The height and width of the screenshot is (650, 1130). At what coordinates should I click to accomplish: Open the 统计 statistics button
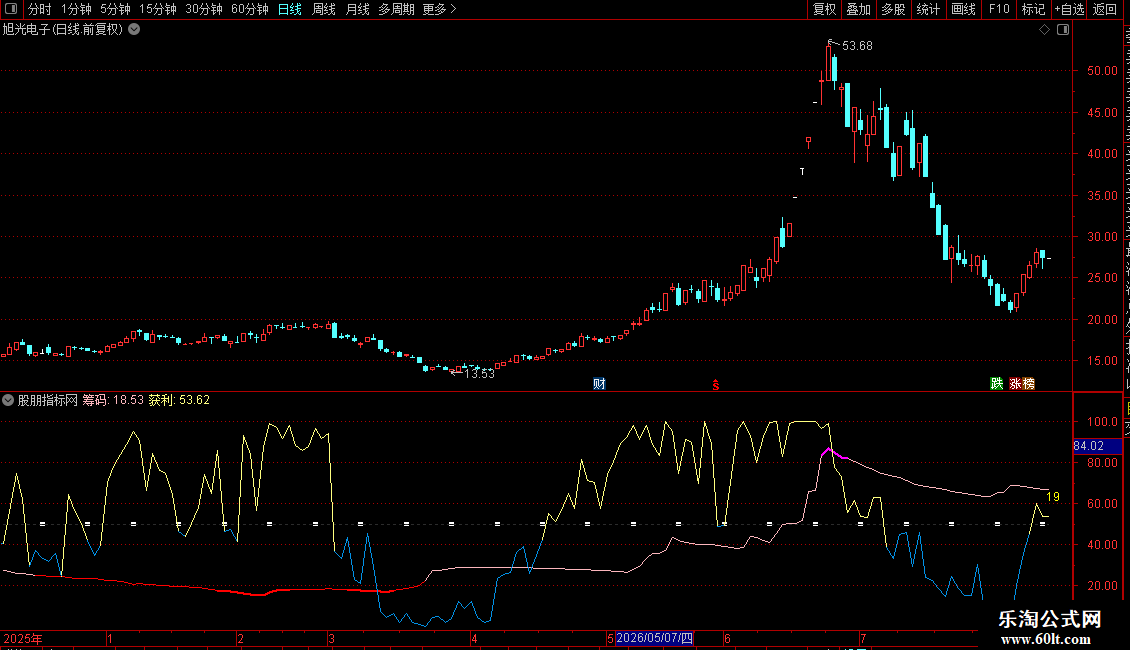coord(927,9)
